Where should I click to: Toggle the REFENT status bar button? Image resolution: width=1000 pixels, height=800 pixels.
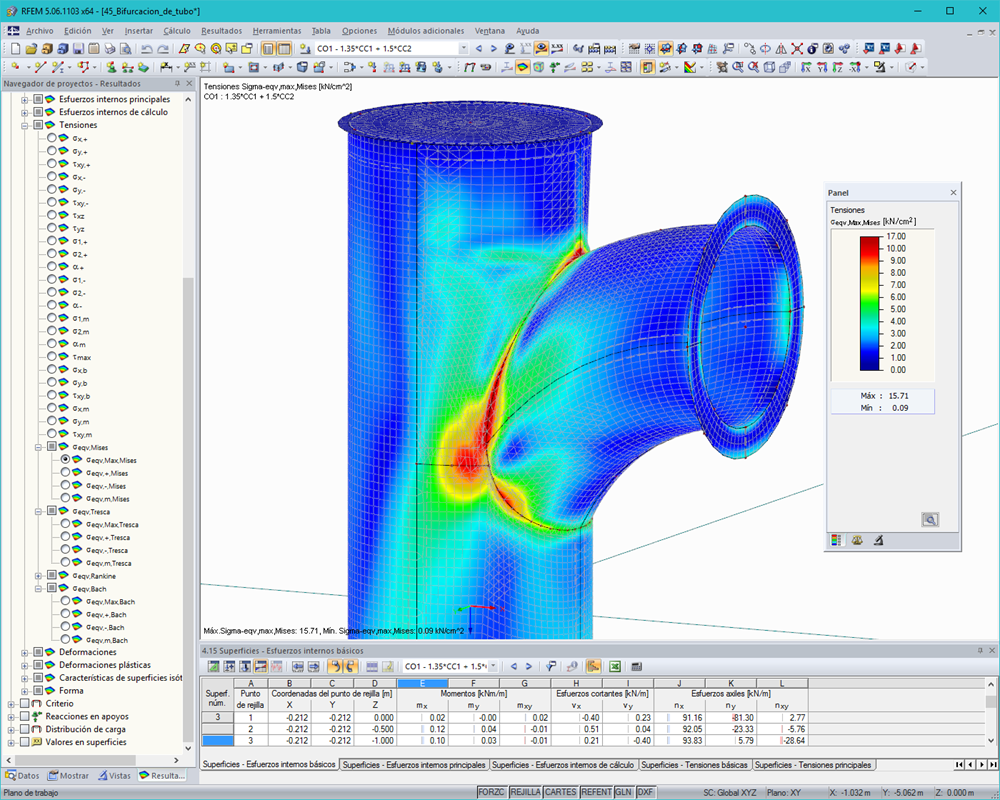coord(596,792)
